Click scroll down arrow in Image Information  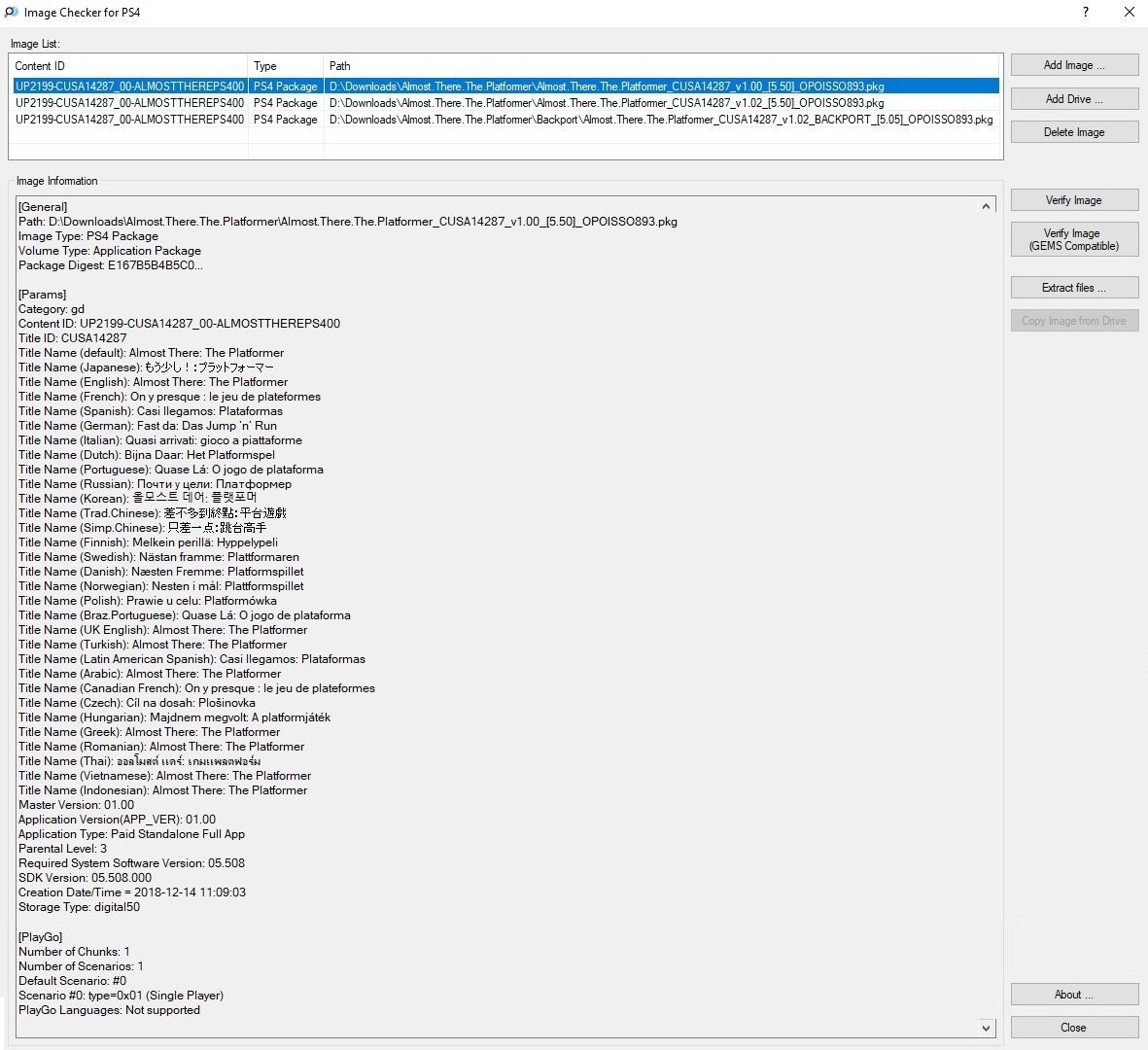(x=987, y=1028)
